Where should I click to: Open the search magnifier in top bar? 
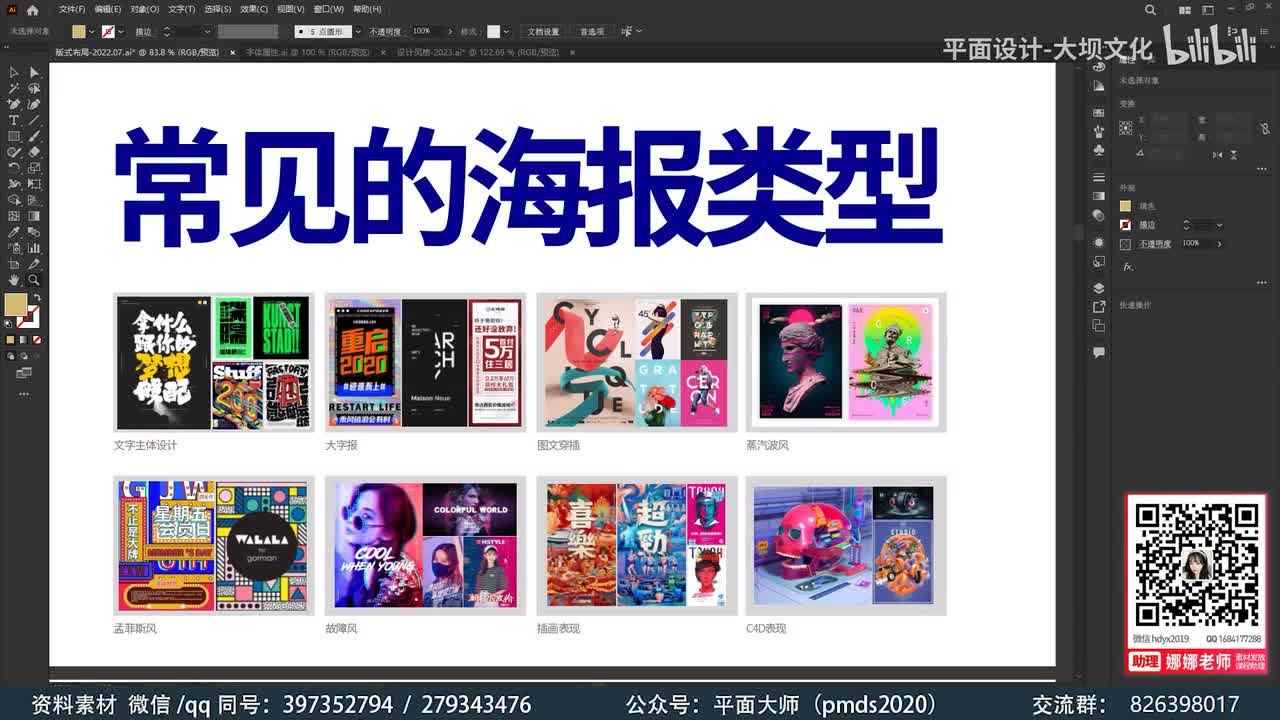click(x=1151, y=9)
